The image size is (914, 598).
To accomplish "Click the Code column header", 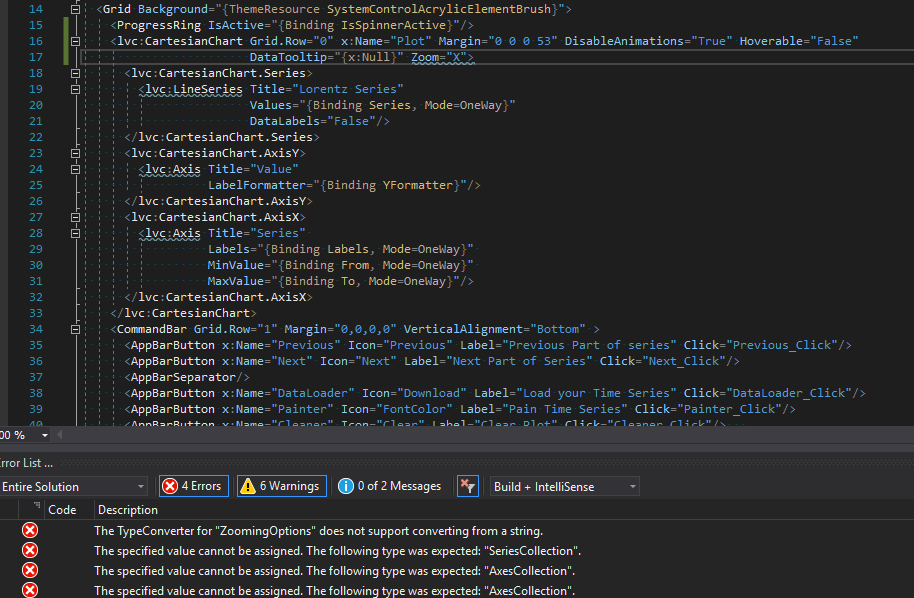I will click(62, 509).
